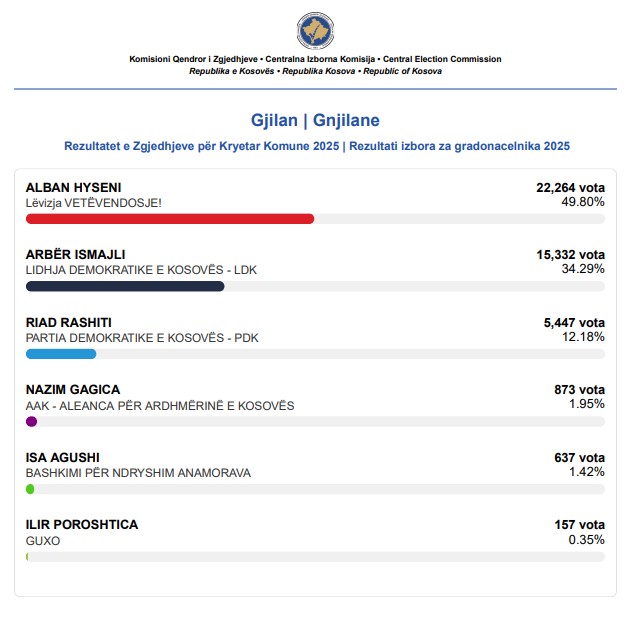Viewport: 630px width, 623px height.
Task: Select candidate name Ilir Poroshtica
Action: [82, 525]
